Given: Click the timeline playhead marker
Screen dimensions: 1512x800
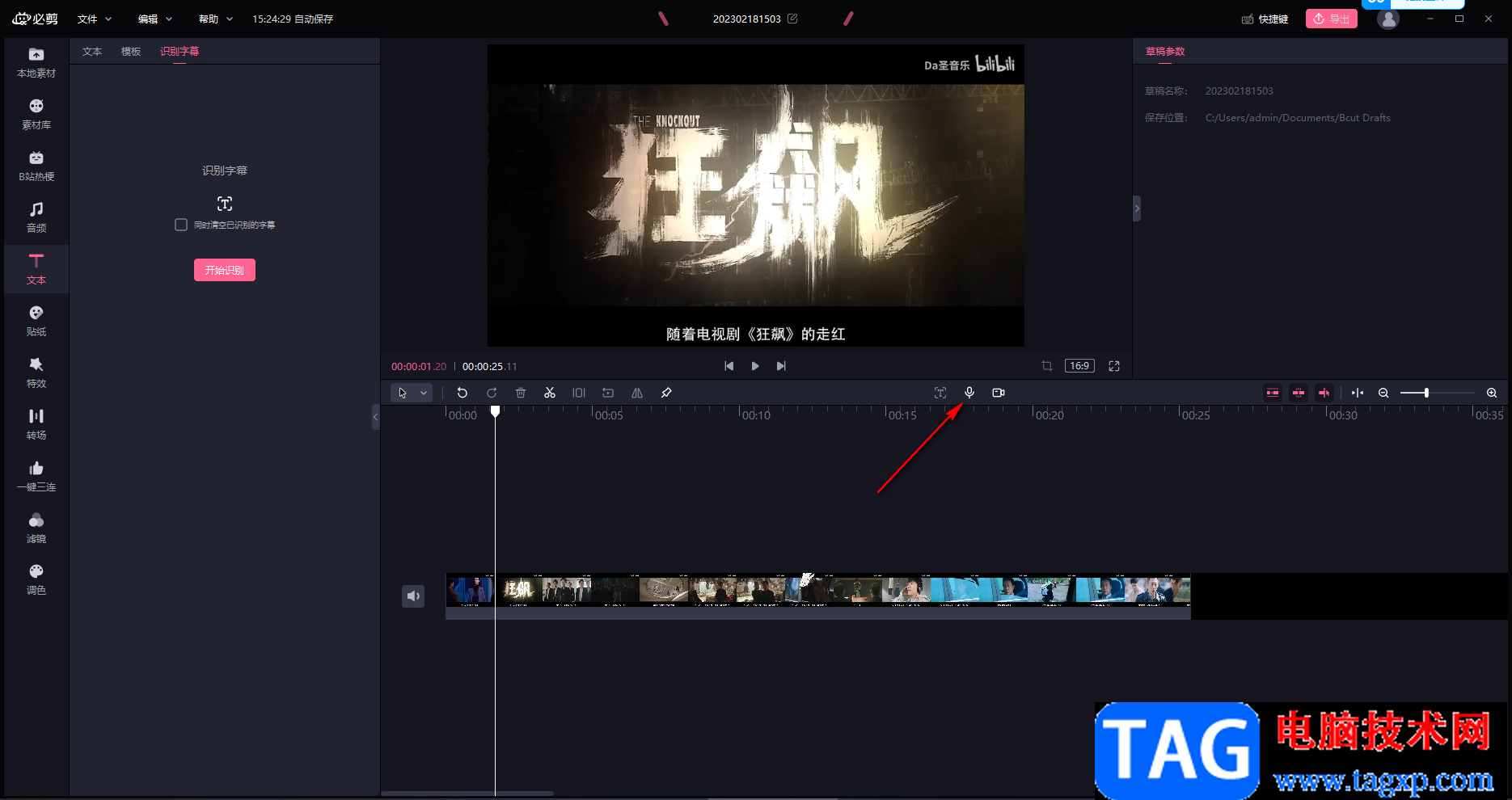Looking at the screenshot, I should tap(496, 411).
